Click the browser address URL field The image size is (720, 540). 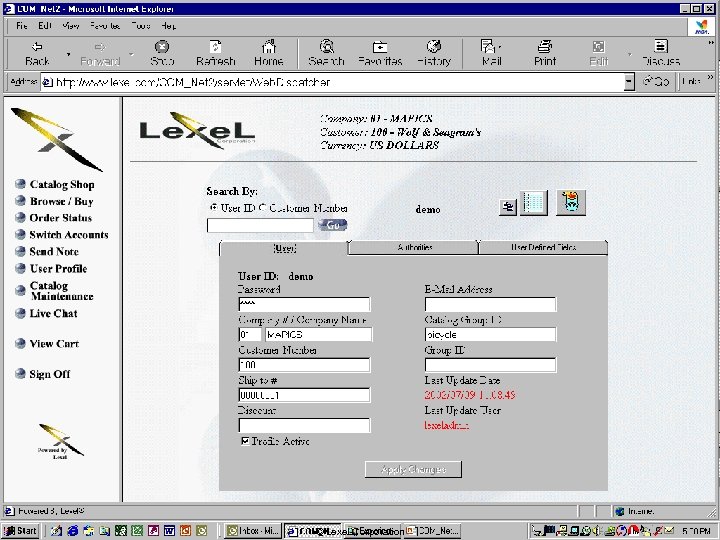(333, 82)
